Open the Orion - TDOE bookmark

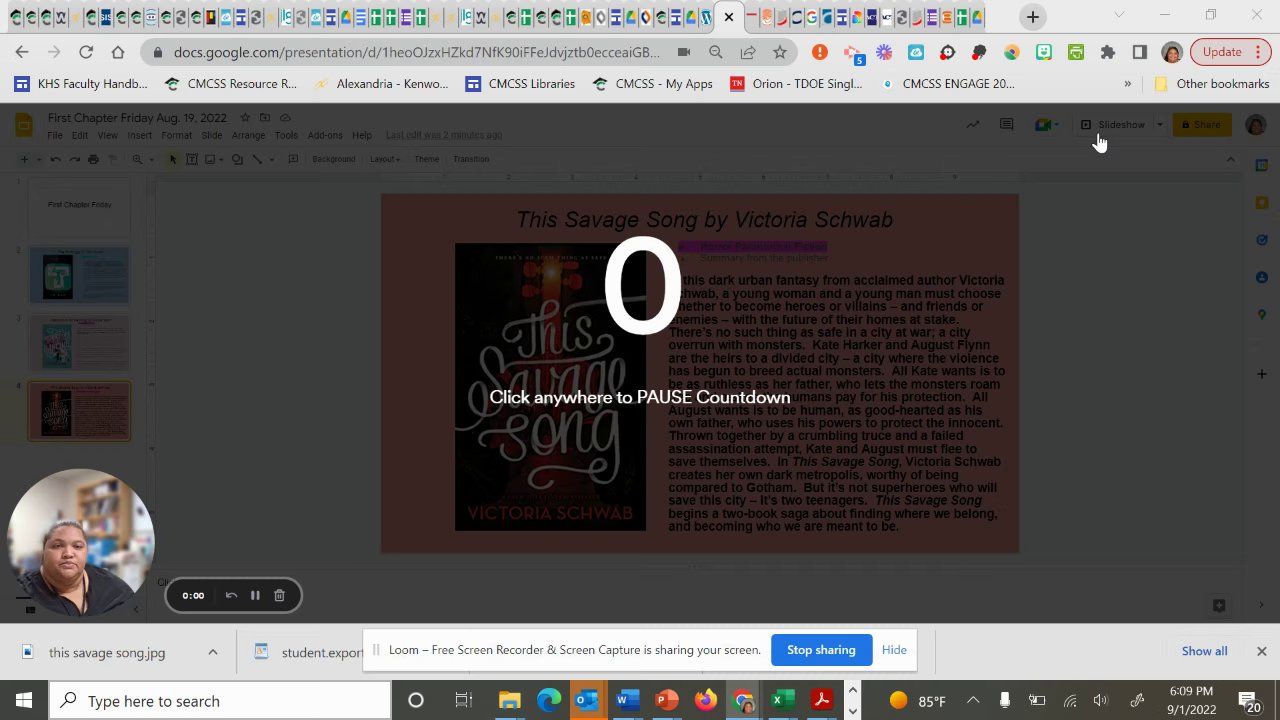(x=795, y=84)
